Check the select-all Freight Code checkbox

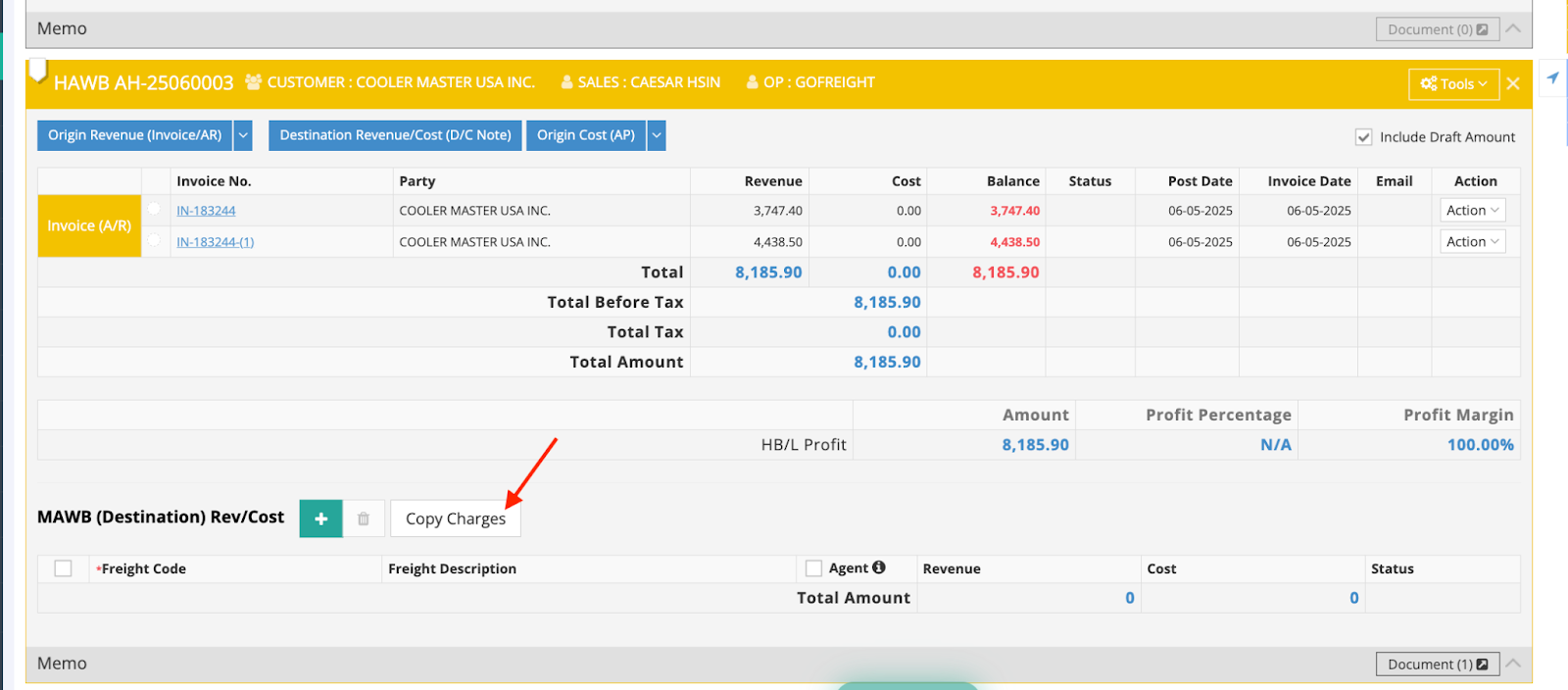(x=64, y=568)
